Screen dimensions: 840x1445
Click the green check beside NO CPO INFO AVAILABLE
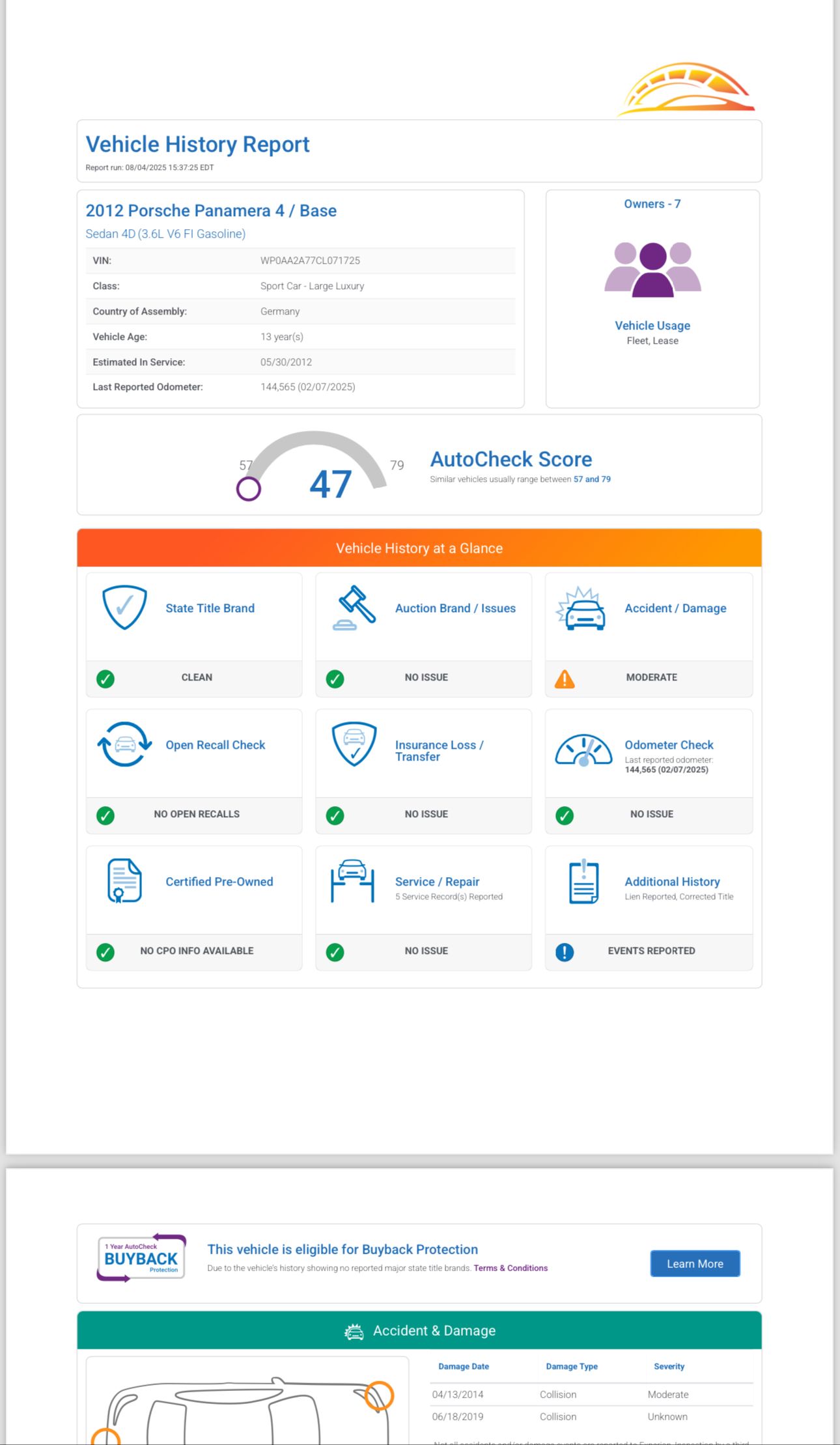point(105,952)
